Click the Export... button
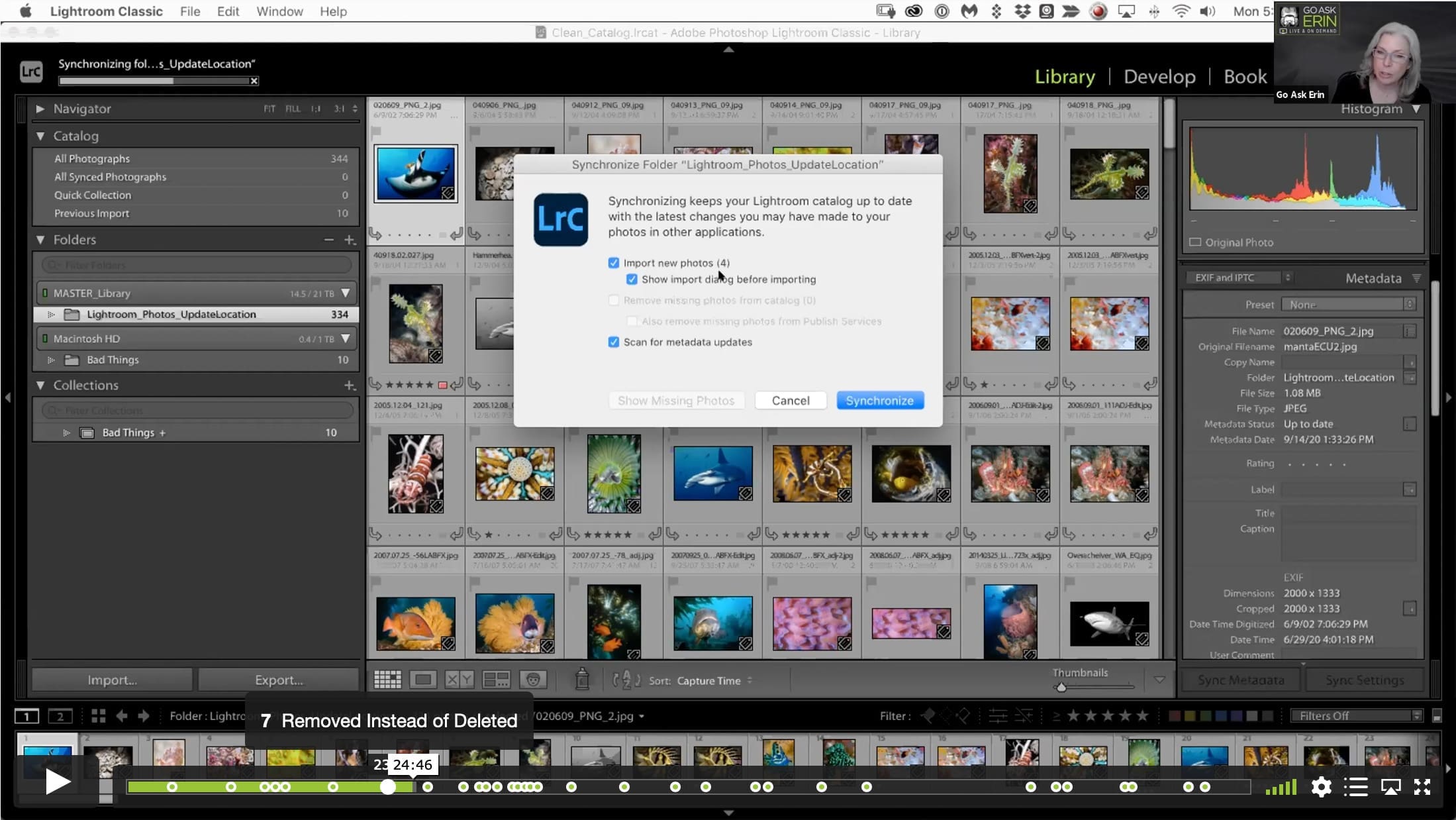The width and height of the screenshot is (1456, 820). pos(279,680)
